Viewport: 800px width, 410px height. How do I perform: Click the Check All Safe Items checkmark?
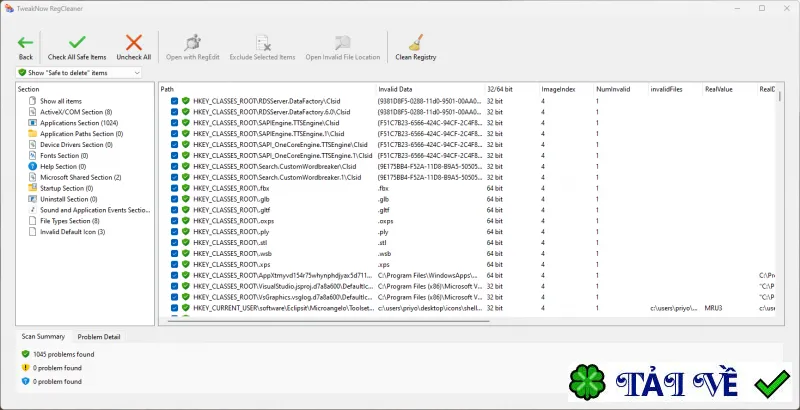[77, 42]
